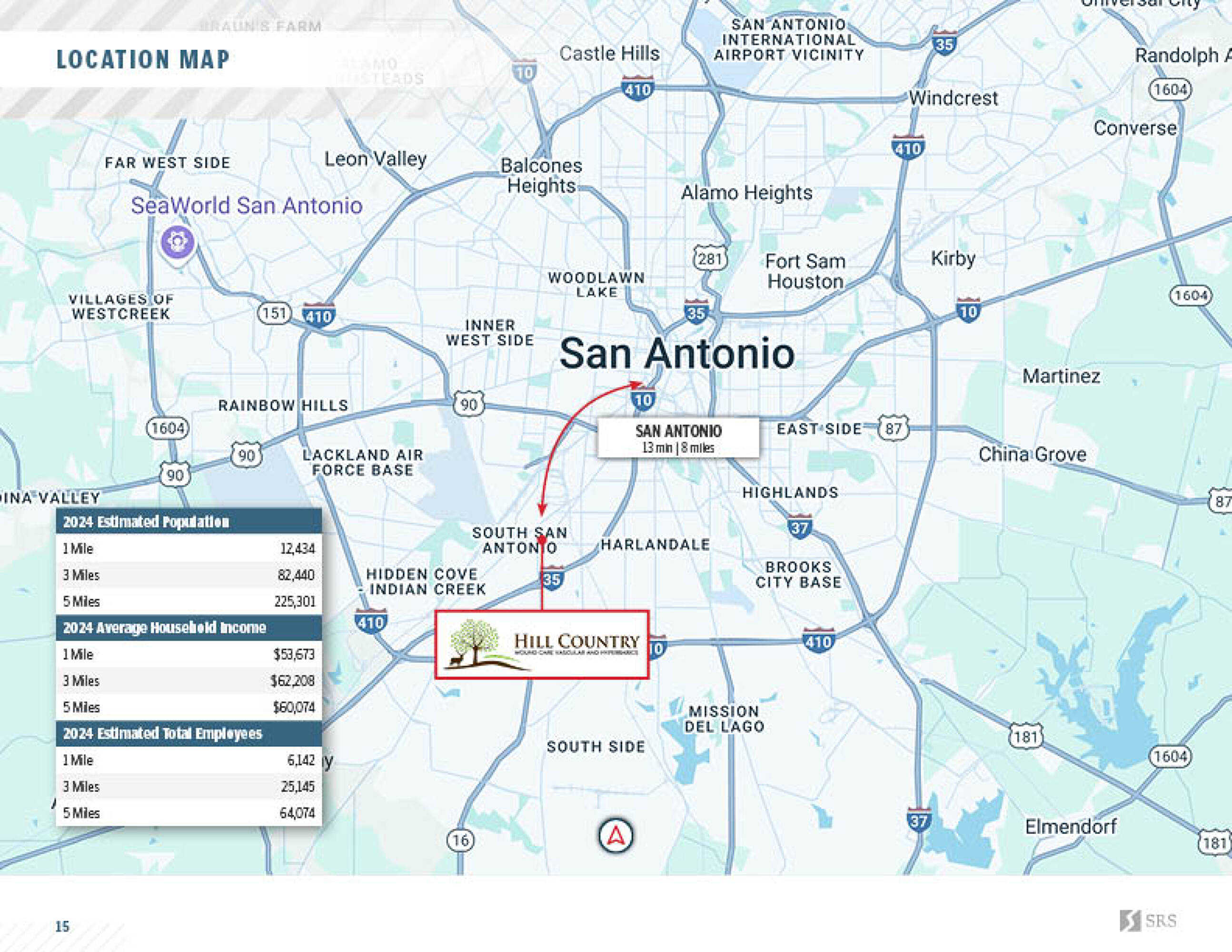Click the SAN ANTONIO 13 min 8 miles callout
Screen dimensions: 1232x952
[678, 437]
